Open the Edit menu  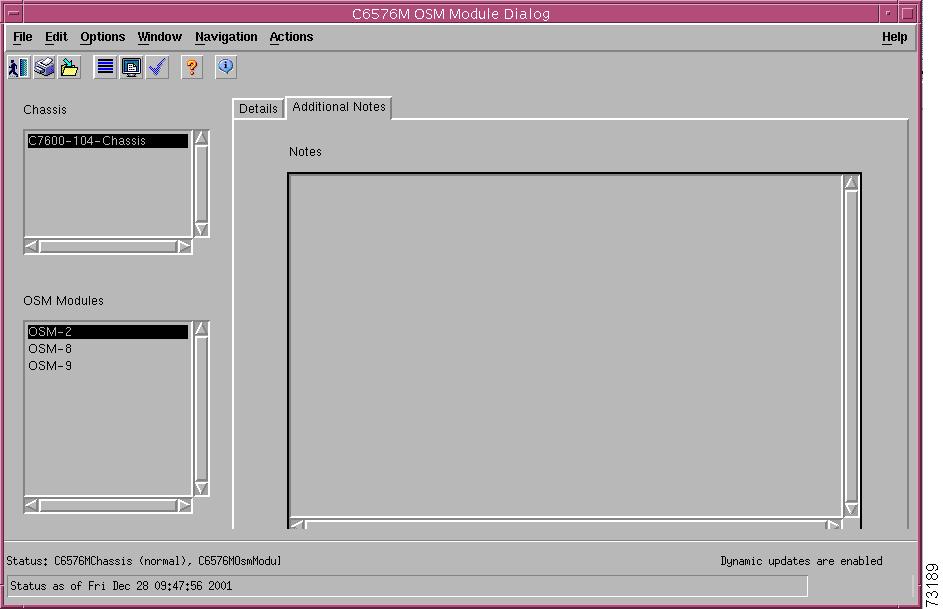click(x=56, y=37)
